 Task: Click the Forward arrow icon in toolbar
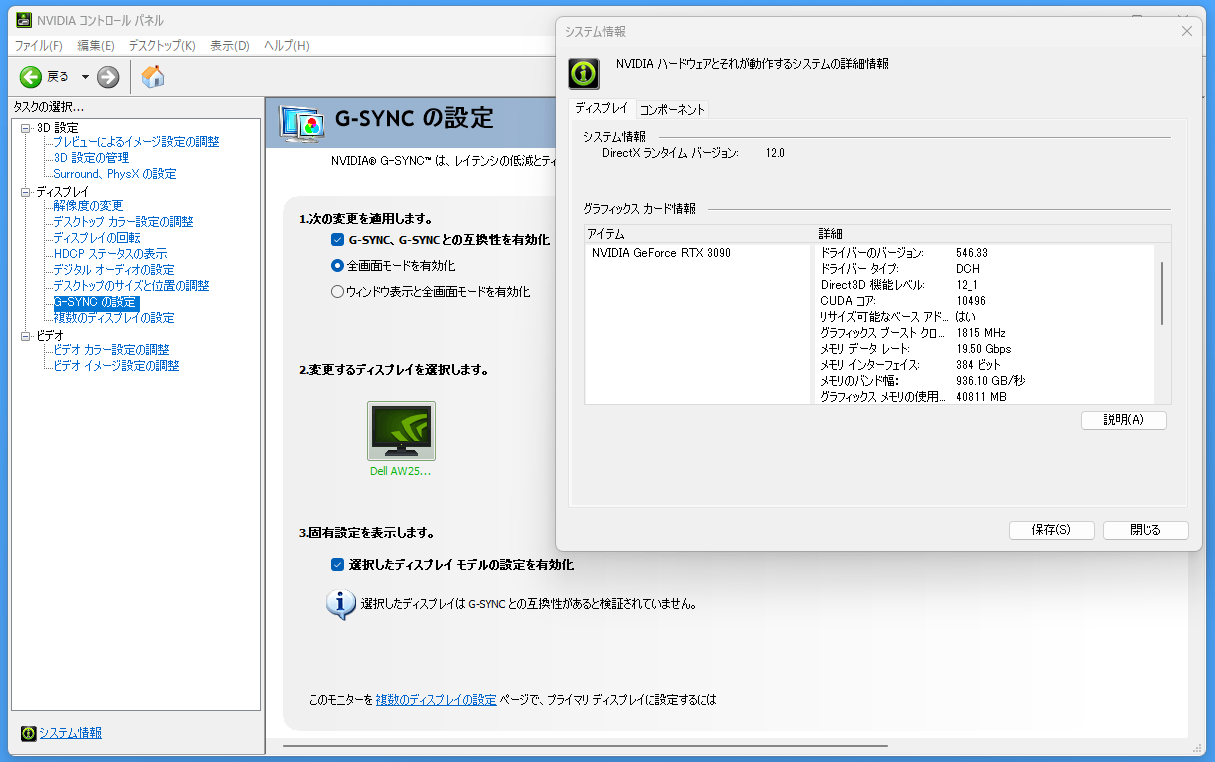[108, 77]
